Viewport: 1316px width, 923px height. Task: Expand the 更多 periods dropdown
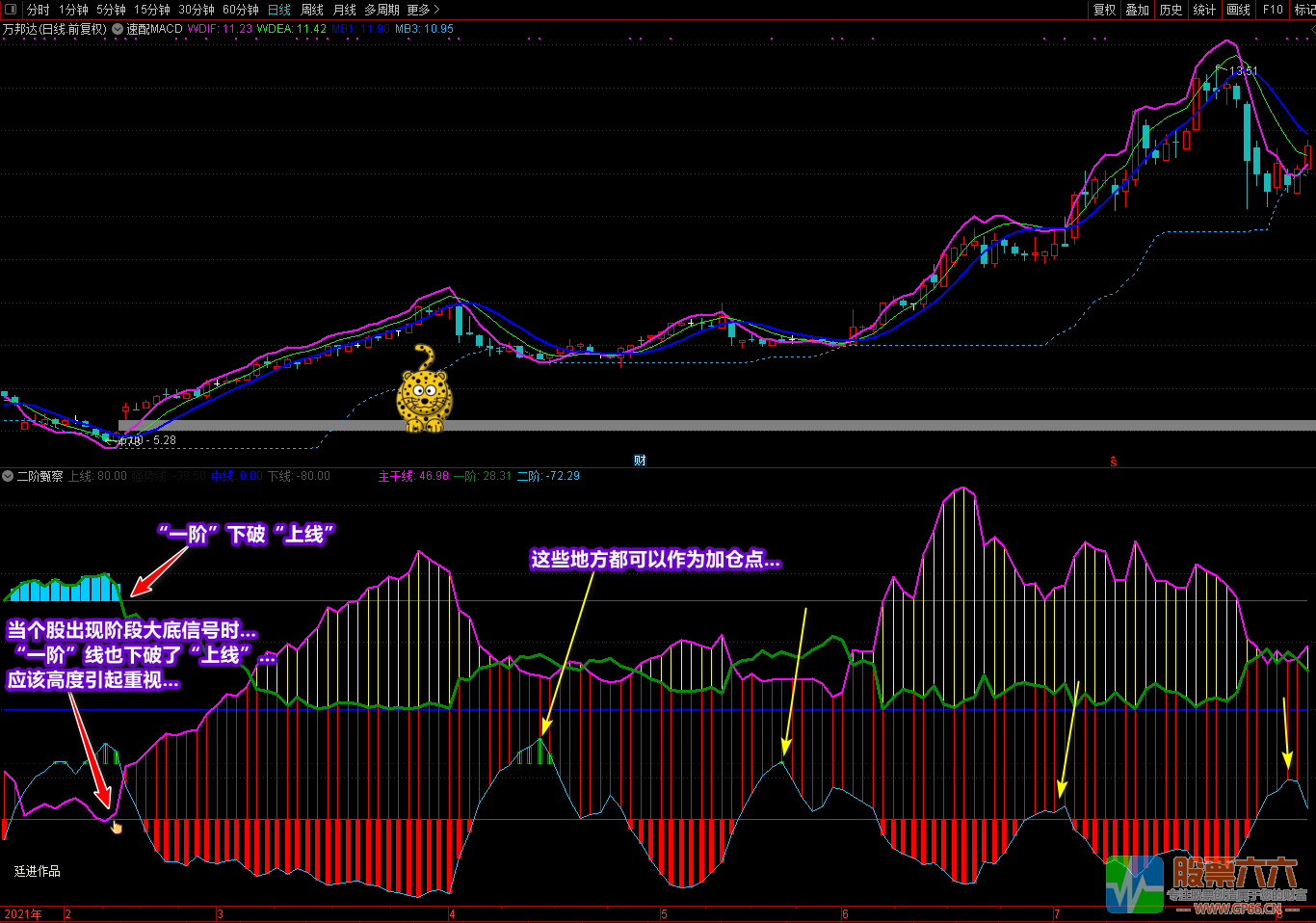click(423, 10)
